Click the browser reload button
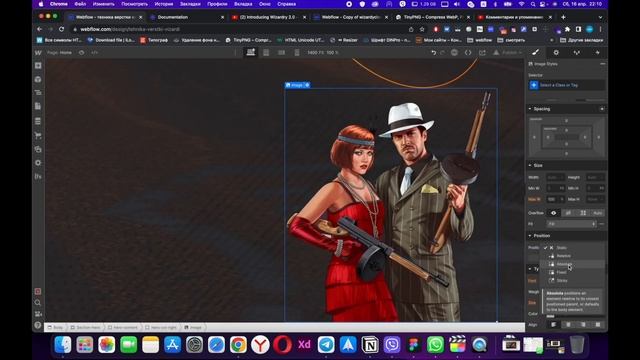Image resolution: width=640 pixels, height=360 pixels. pos(61,29)
